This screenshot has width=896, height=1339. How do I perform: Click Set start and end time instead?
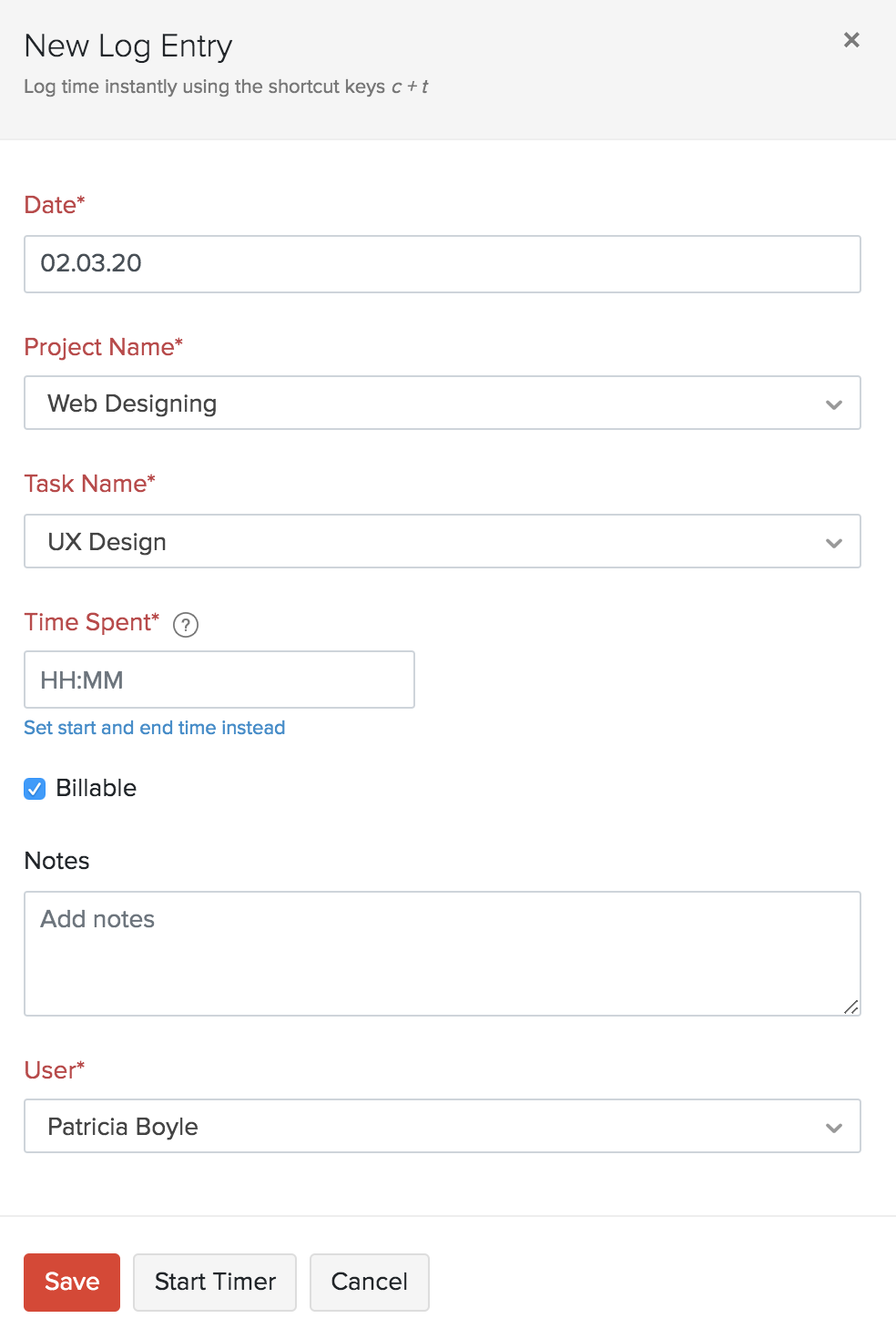click(x=154, y=728)
